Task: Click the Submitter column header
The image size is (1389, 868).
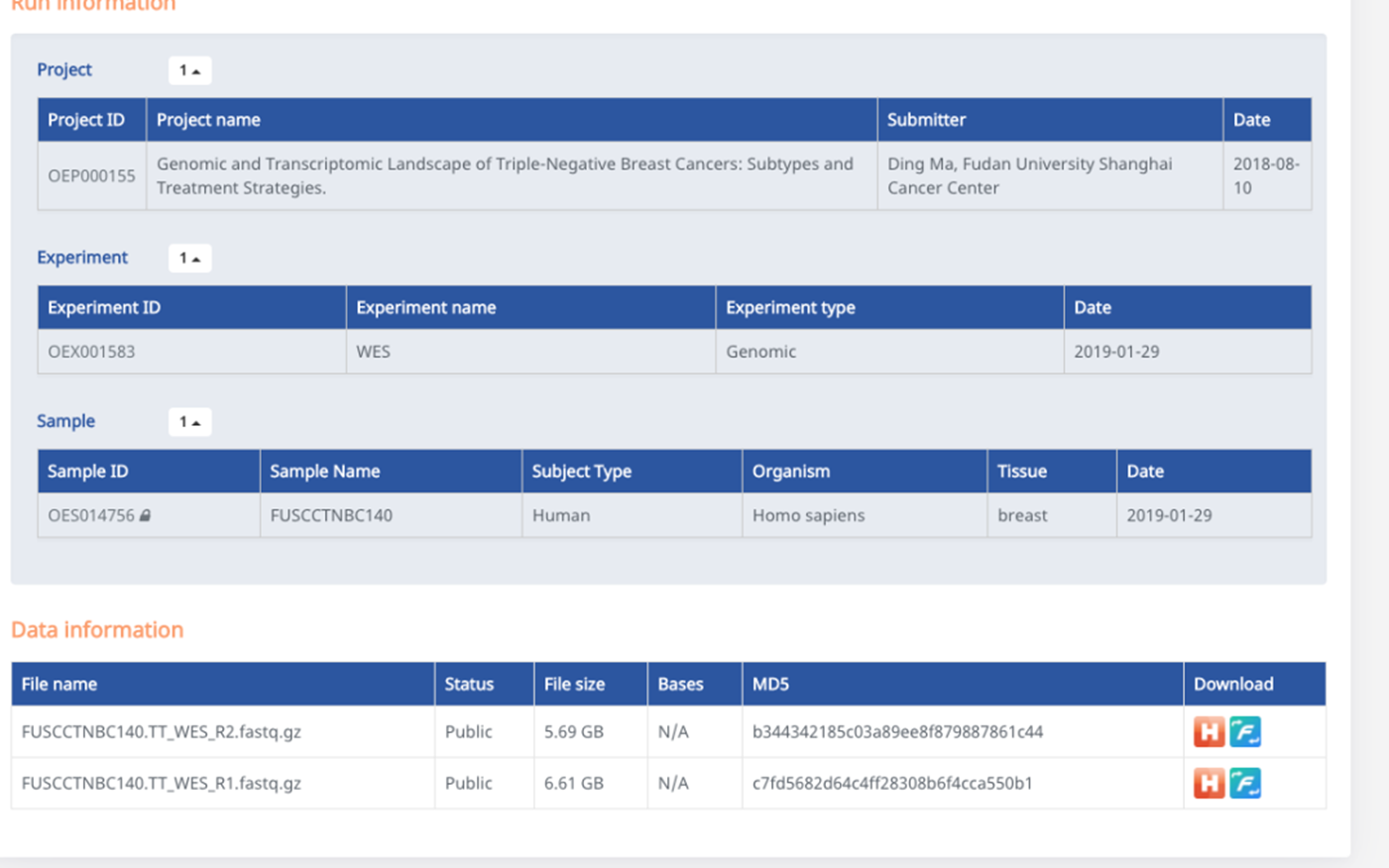Action: coord(1050,120)
